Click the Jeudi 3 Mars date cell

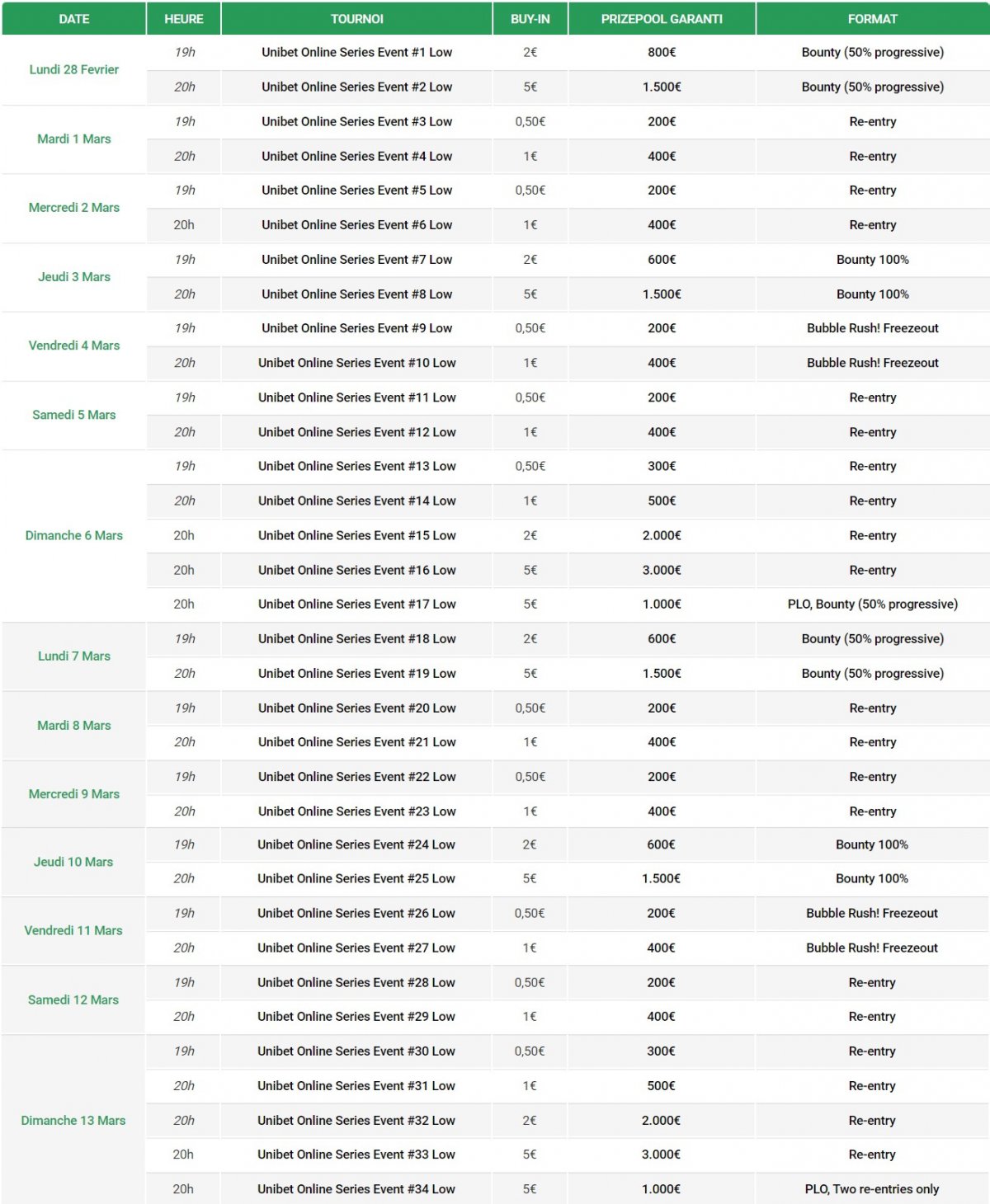(x=73, y=276)
